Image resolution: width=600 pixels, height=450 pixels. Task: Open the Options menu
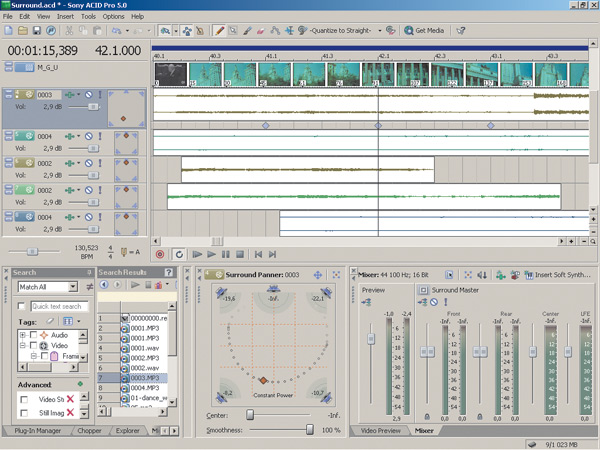[x=113, y=16]
